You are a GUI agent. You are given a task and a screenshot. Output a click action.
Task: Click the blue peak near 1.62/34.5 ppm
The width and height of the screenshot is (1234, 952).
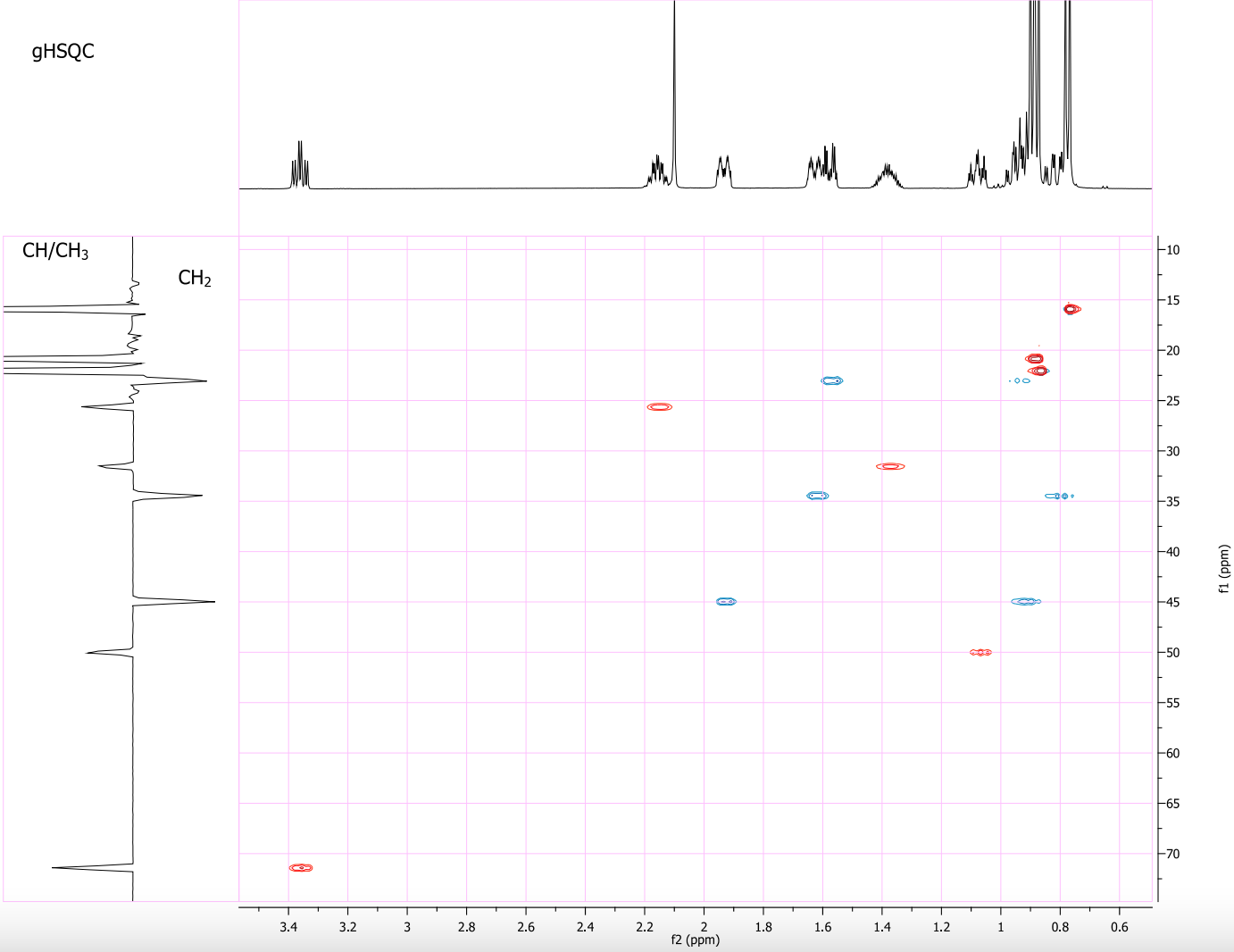pos(817,495)
